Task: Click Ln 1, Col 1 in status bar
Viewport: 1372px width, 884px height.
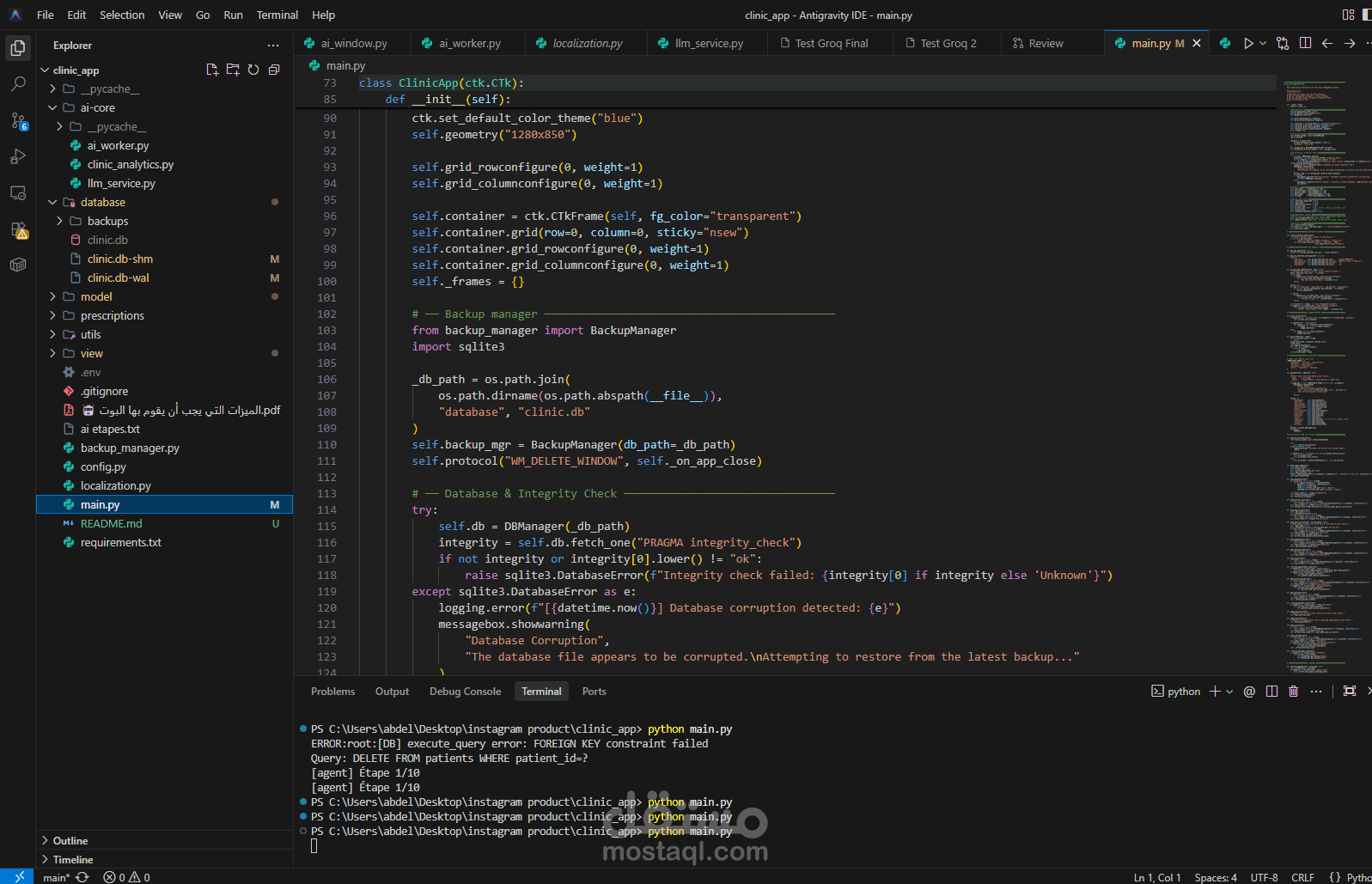Action: click(x=1157, y=877)
